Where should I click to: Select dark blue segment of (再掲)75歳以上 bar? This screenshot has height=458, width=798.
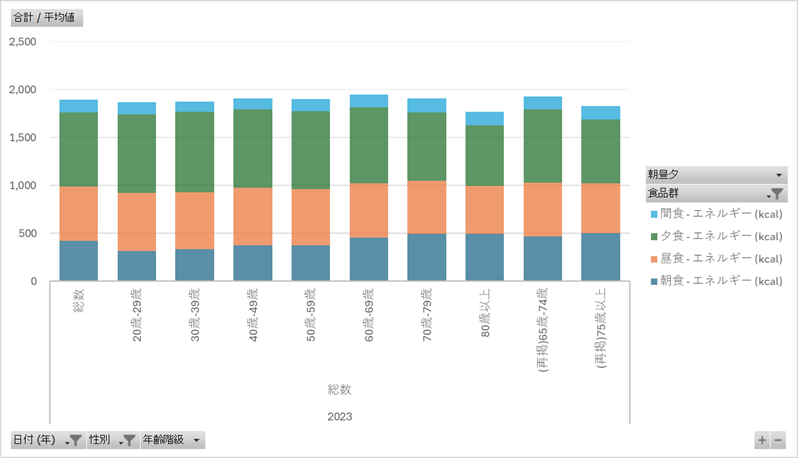(601, 257)
